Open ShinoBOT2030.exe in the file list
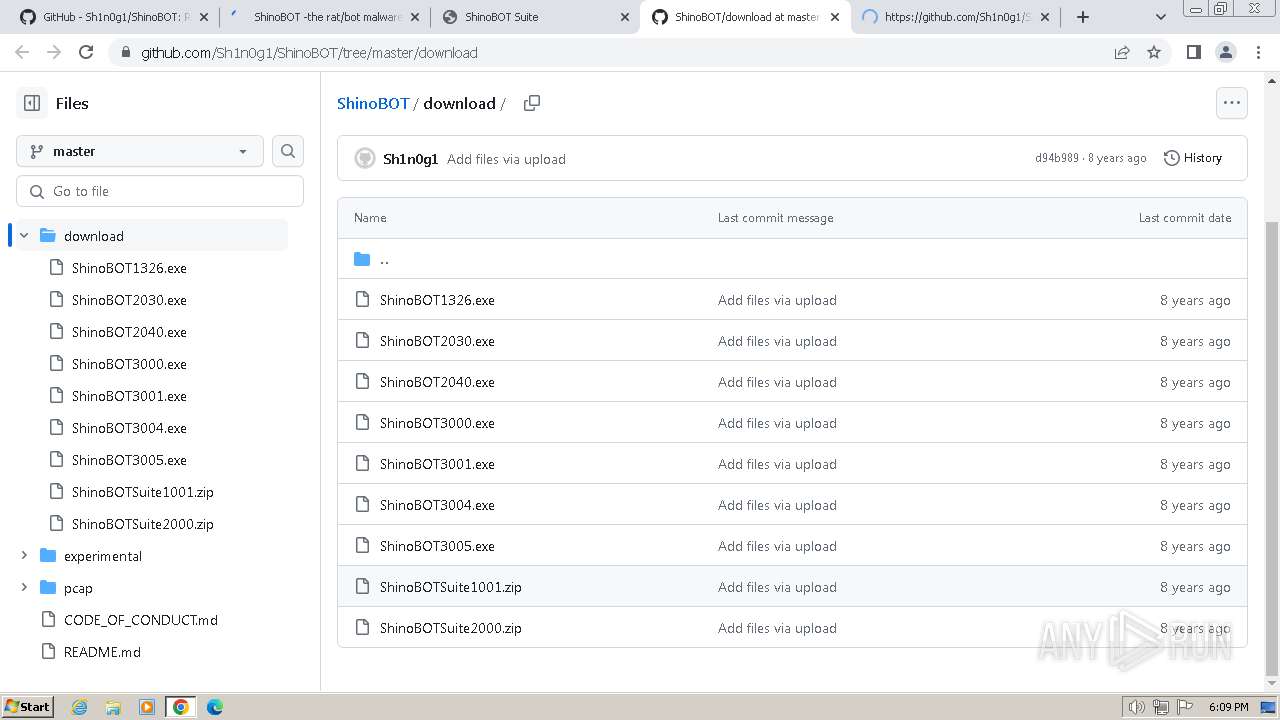This screenshot has width=1280, height=720. point(437,341)
